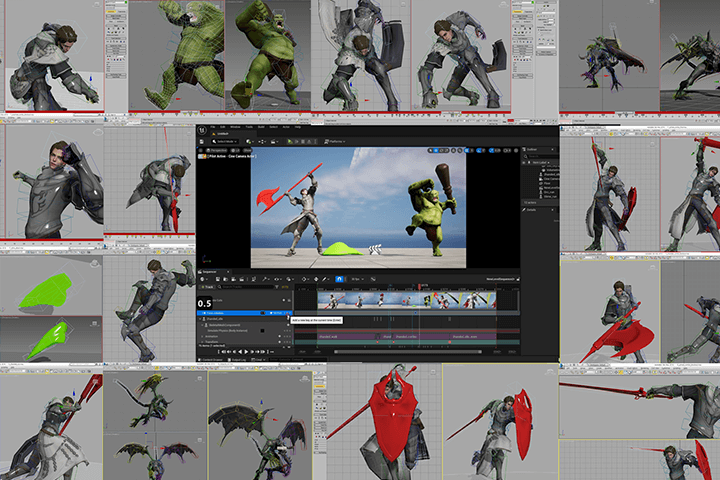Open the Output Log

pos(237,360)
